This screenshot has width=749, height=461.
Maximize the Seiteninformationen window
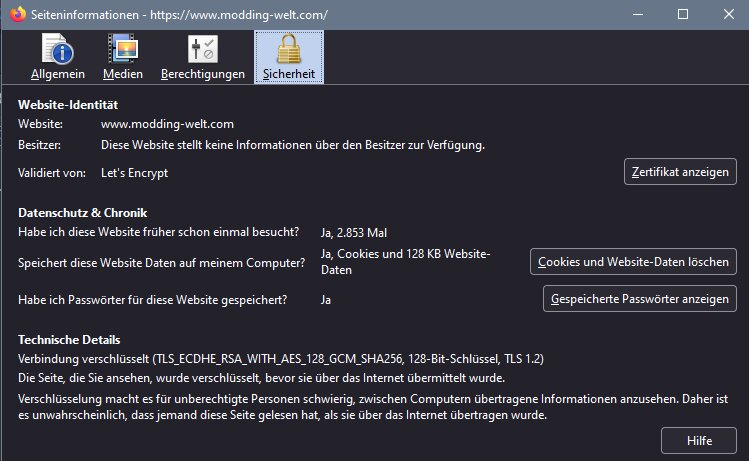pyautogui.click(x=683, y=15)
